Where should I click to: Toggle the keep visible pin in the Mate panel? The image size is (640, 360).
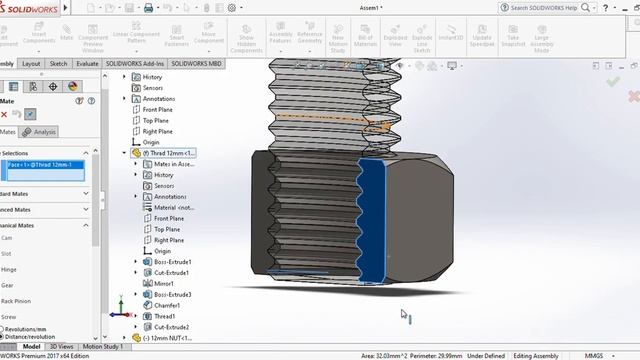30,114
